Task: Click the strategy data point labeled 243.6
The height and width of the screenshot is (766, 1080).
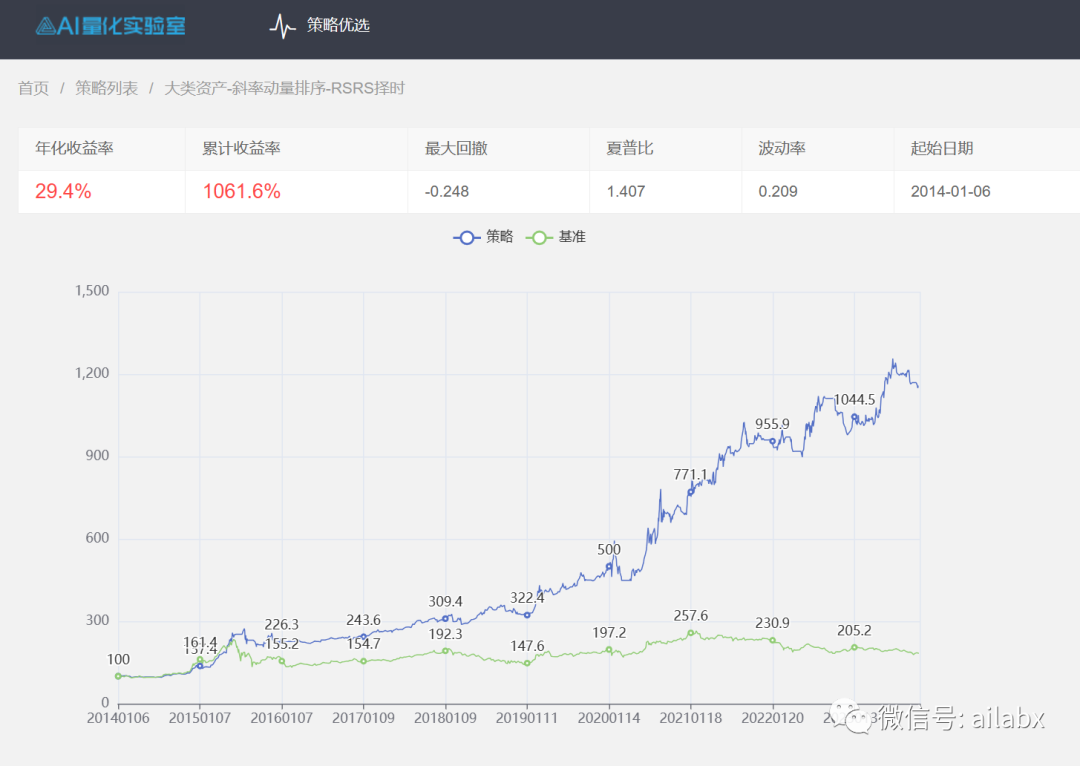Action: [364, 636]
